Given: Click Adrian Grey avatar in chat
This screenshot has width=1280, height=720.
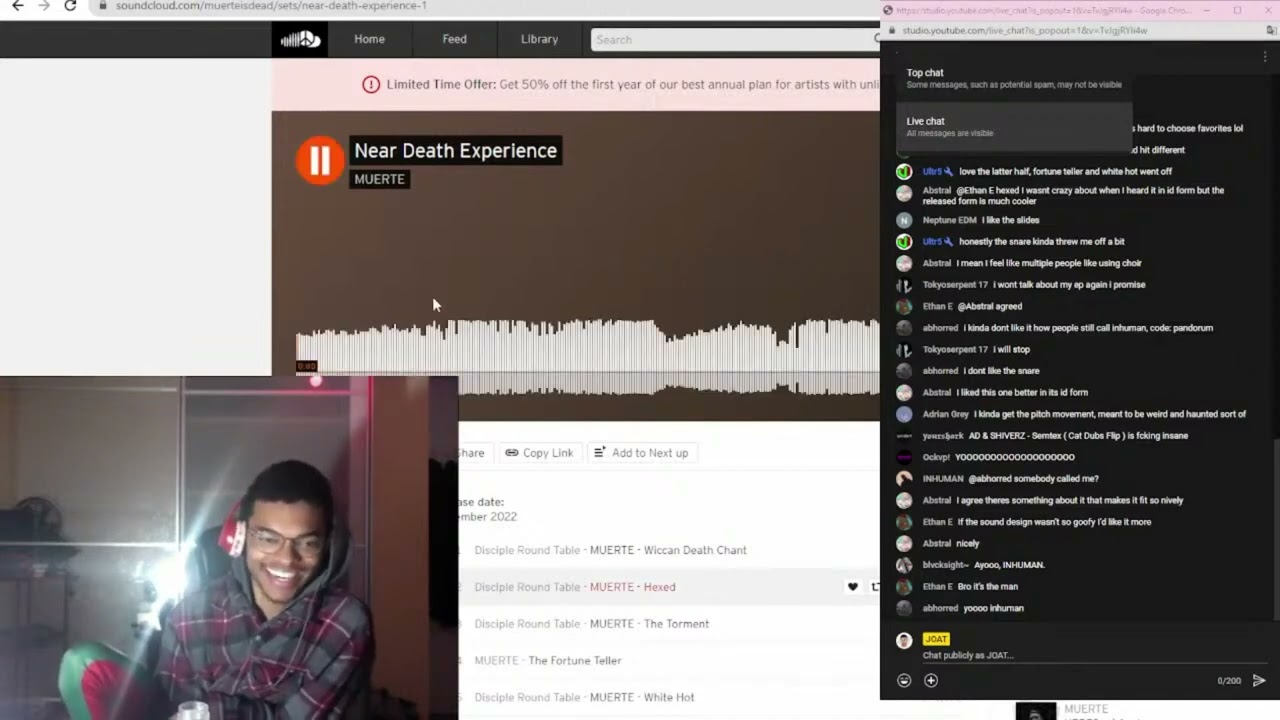Looking at the screenshot, I should tap(904, 414).
